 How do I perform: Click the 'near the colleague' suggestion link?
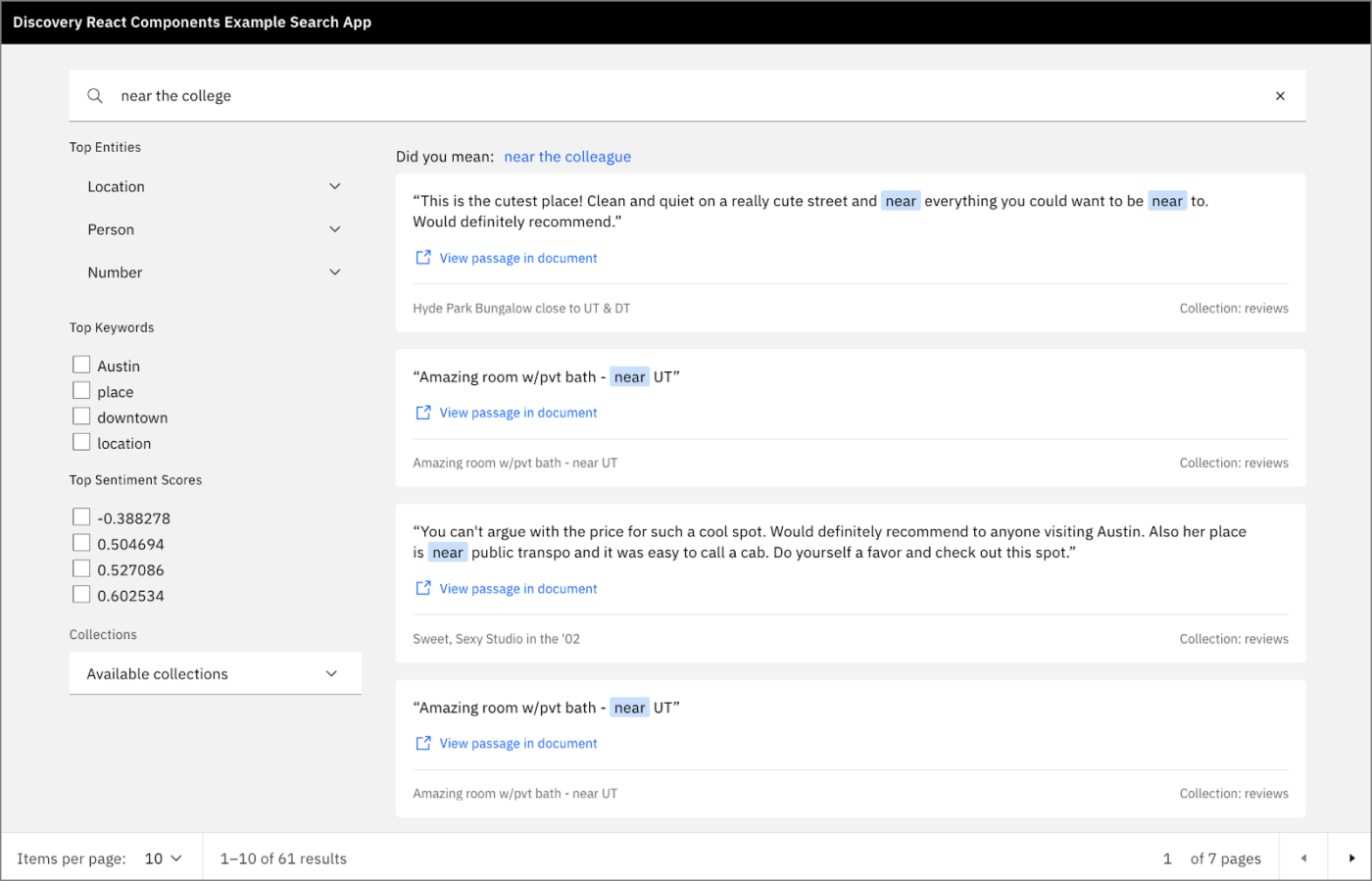pyautogui.click(x=567, y=157)
